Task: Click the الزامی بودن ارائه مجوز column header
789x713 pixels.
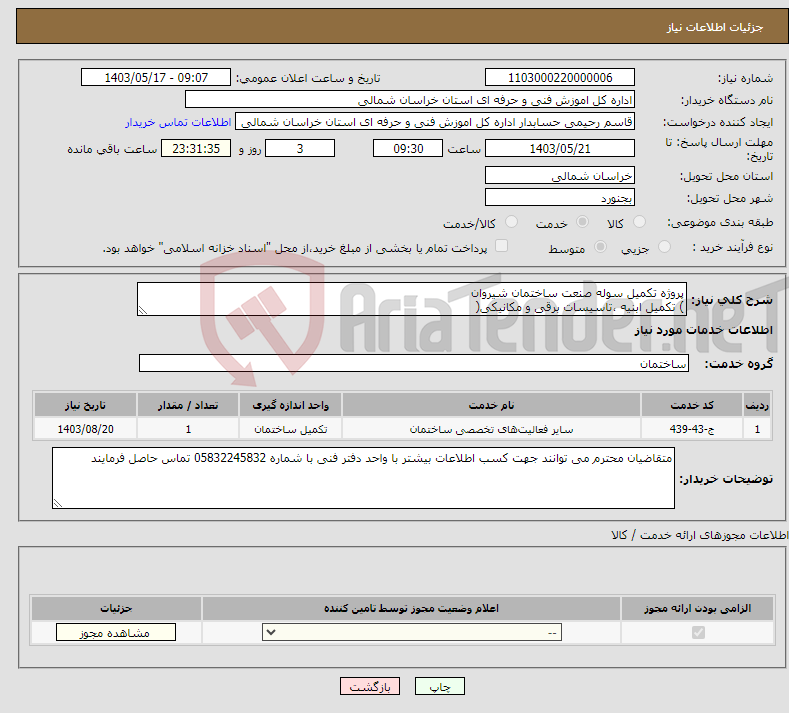Action: coord(697,608)
